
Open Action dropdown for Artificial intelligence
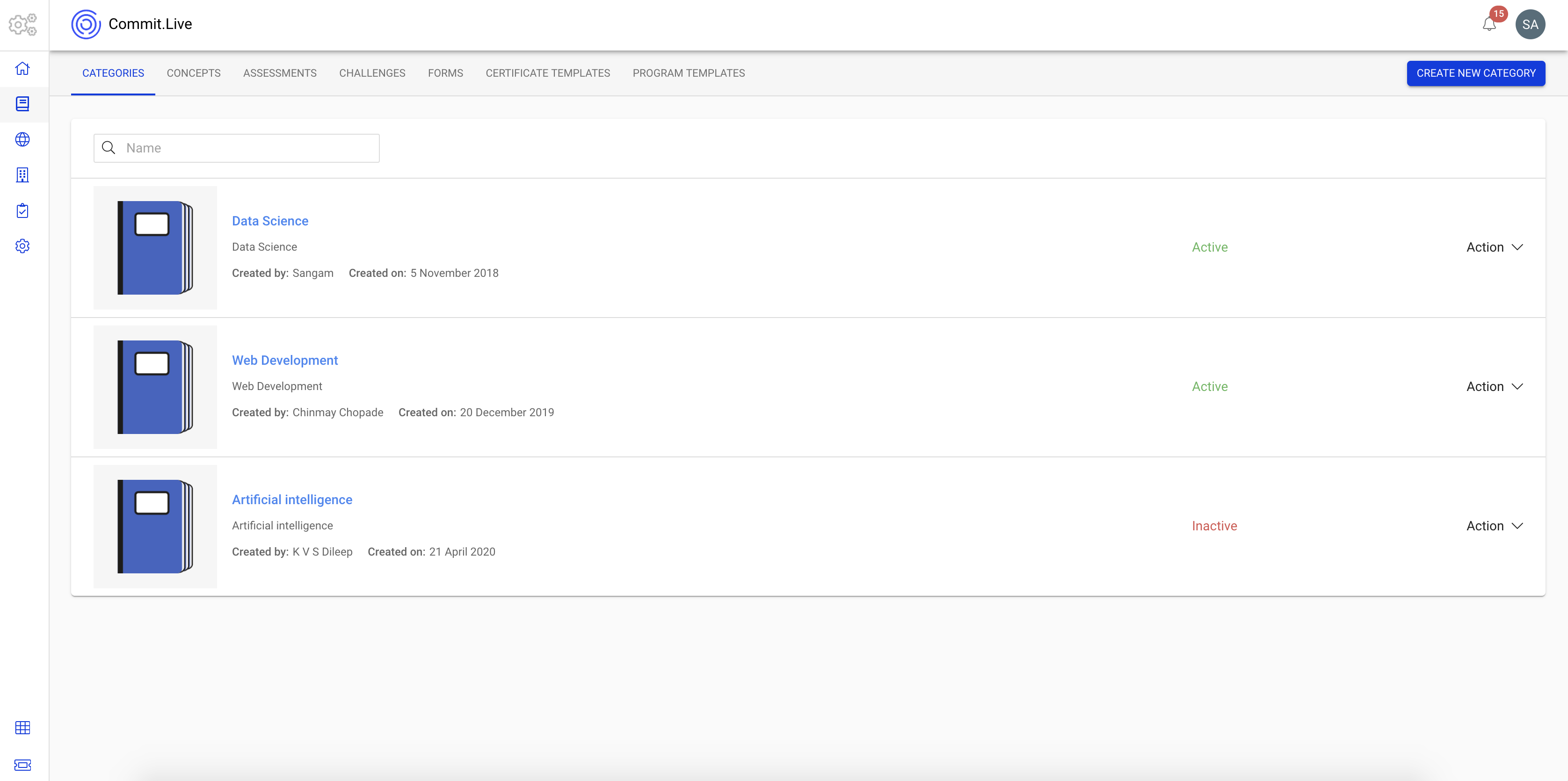1495,526
